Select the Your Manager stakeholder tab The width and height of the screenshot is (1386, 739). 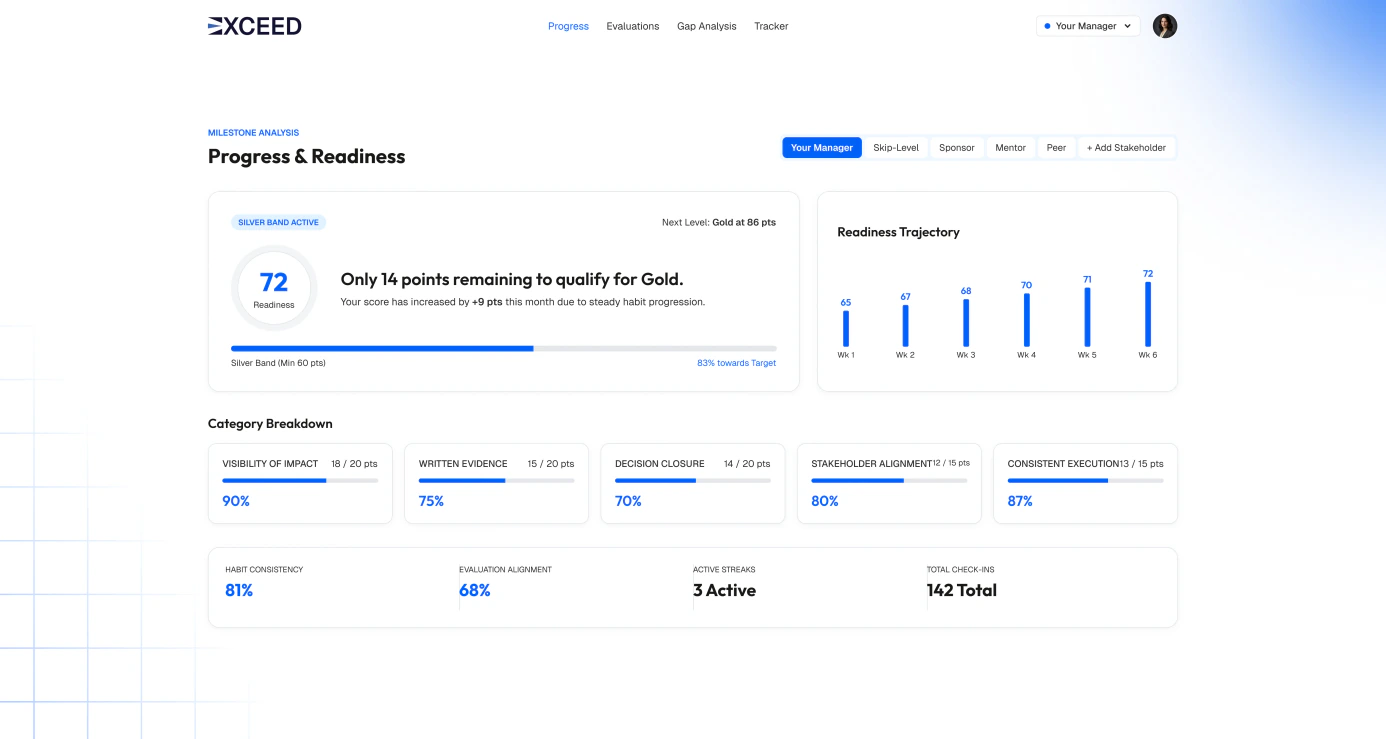coord(822,148)
